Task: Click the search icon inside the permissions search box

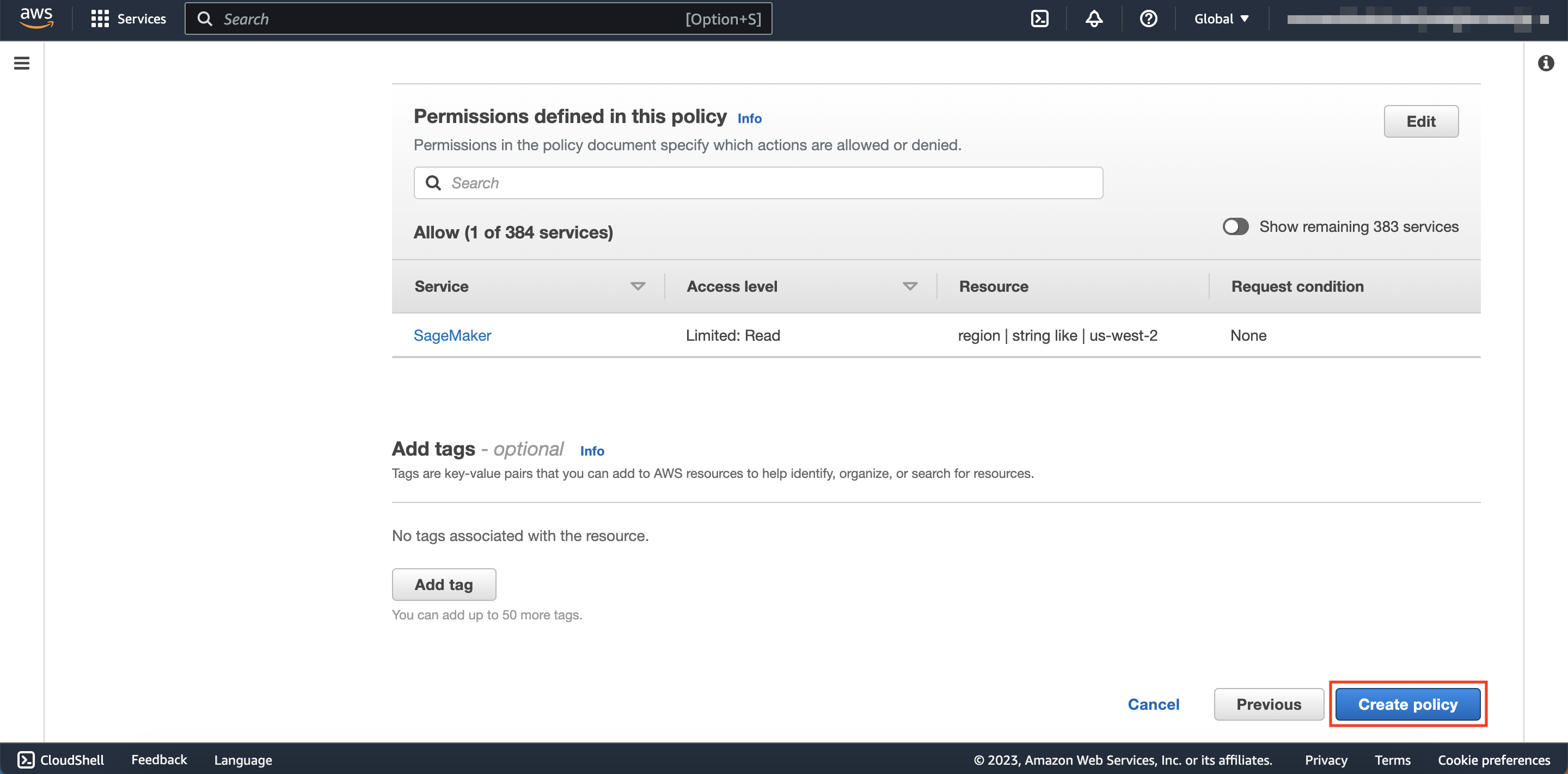Action: pyautogui.click(x=433, y=182)
